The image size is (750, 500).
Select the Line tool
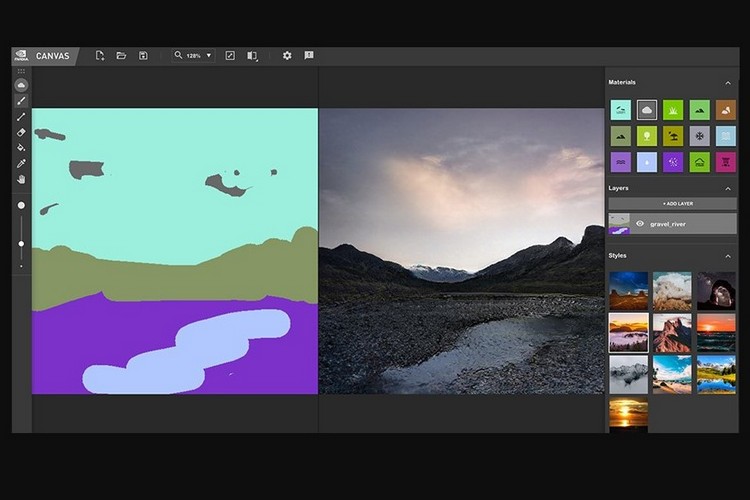click(x=21, y=117)
